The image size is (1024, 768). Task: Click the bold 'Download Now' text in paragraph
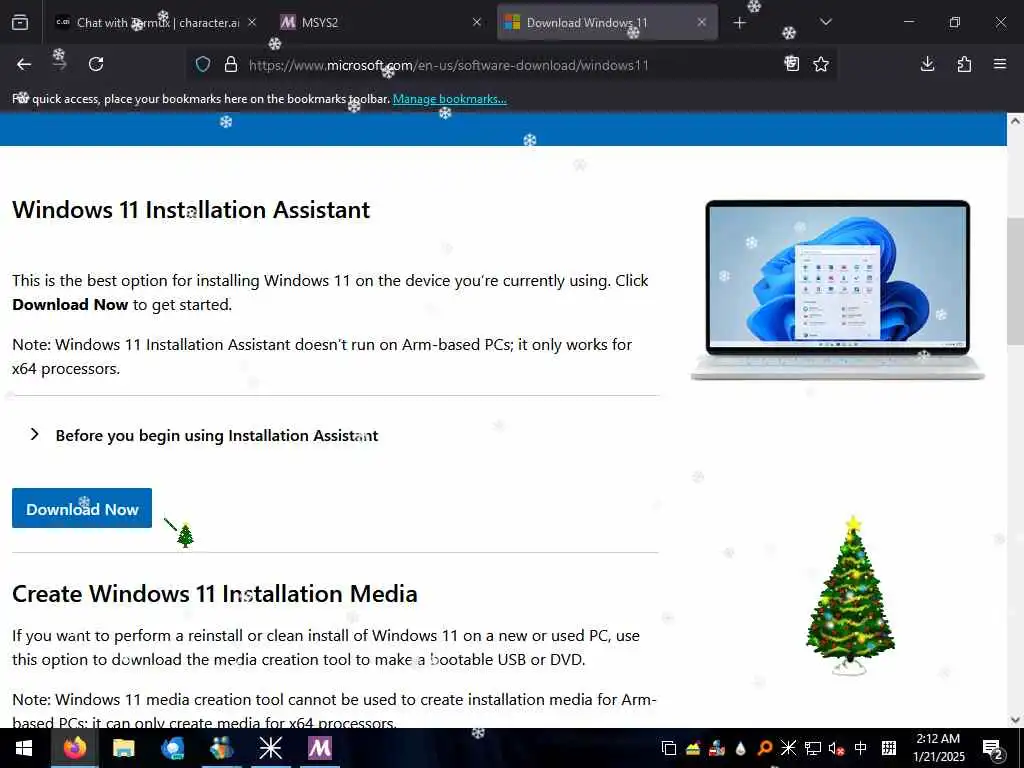pos(70,305)
